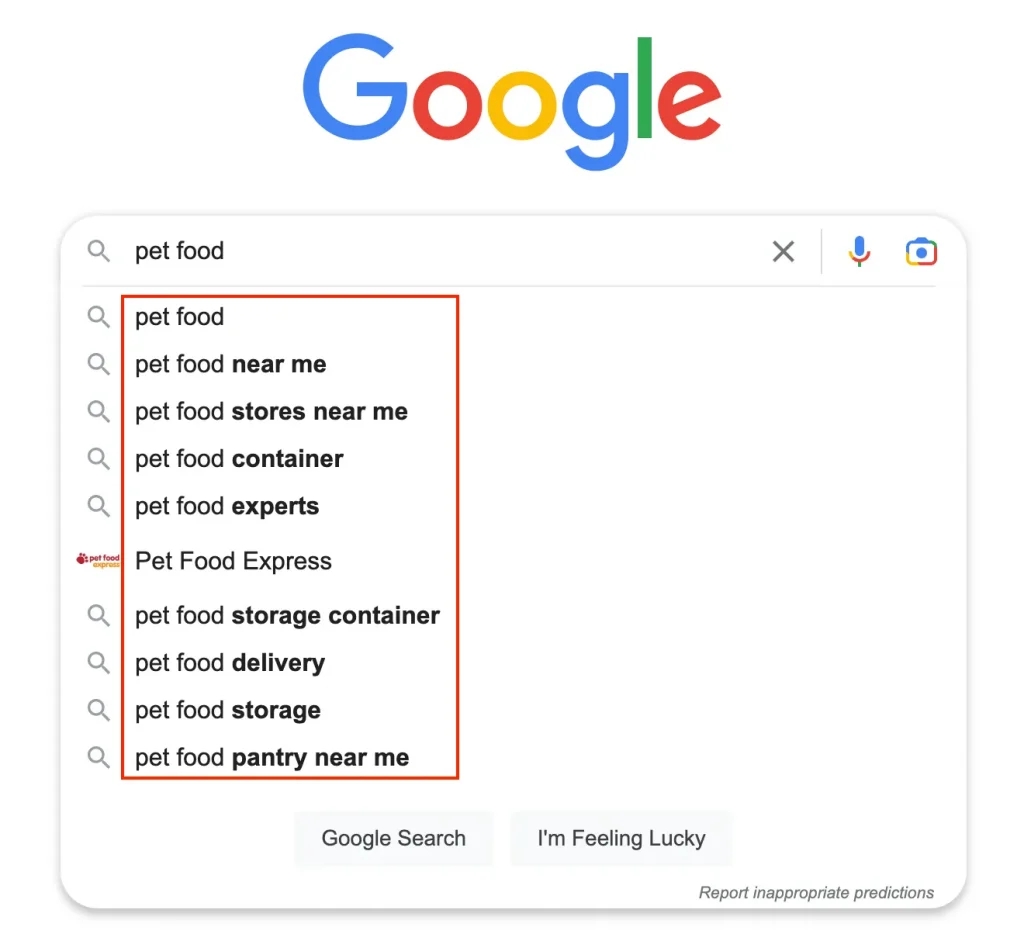The image size is (1024, 934).
Task: Select the 'Pet Food Express' suggestion
Action: point(233,561)
